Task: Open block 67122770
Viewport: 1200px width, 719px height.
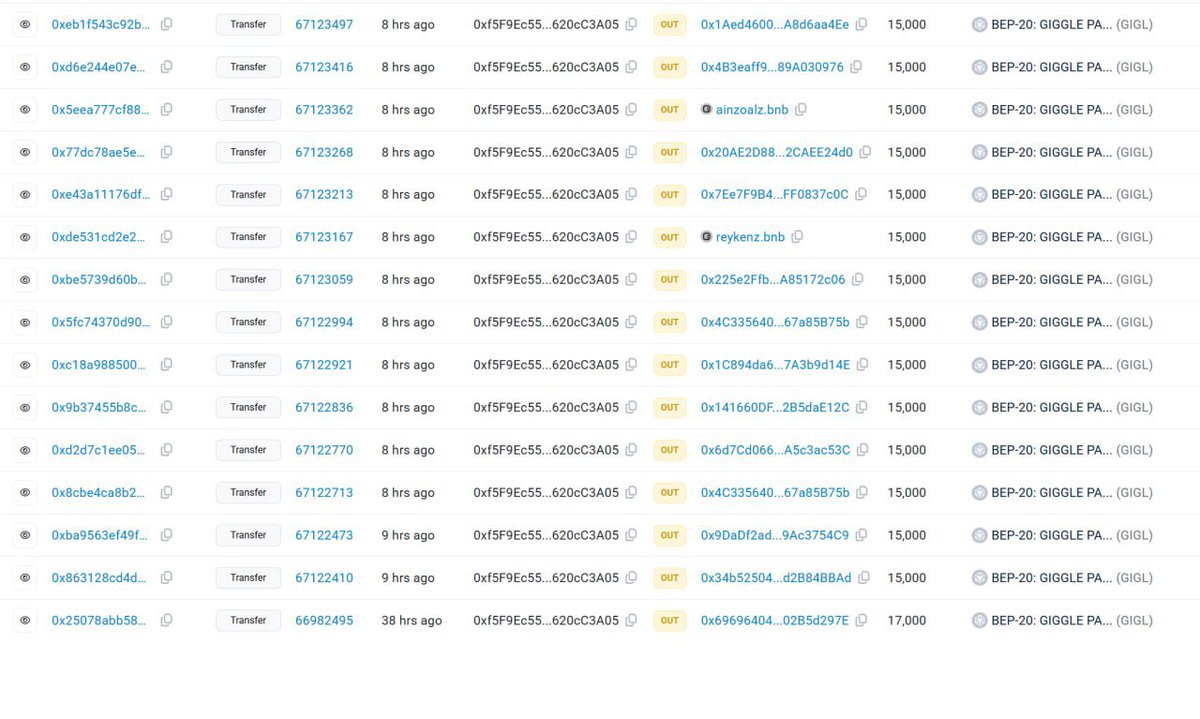Action: click(x=324, y=450)
